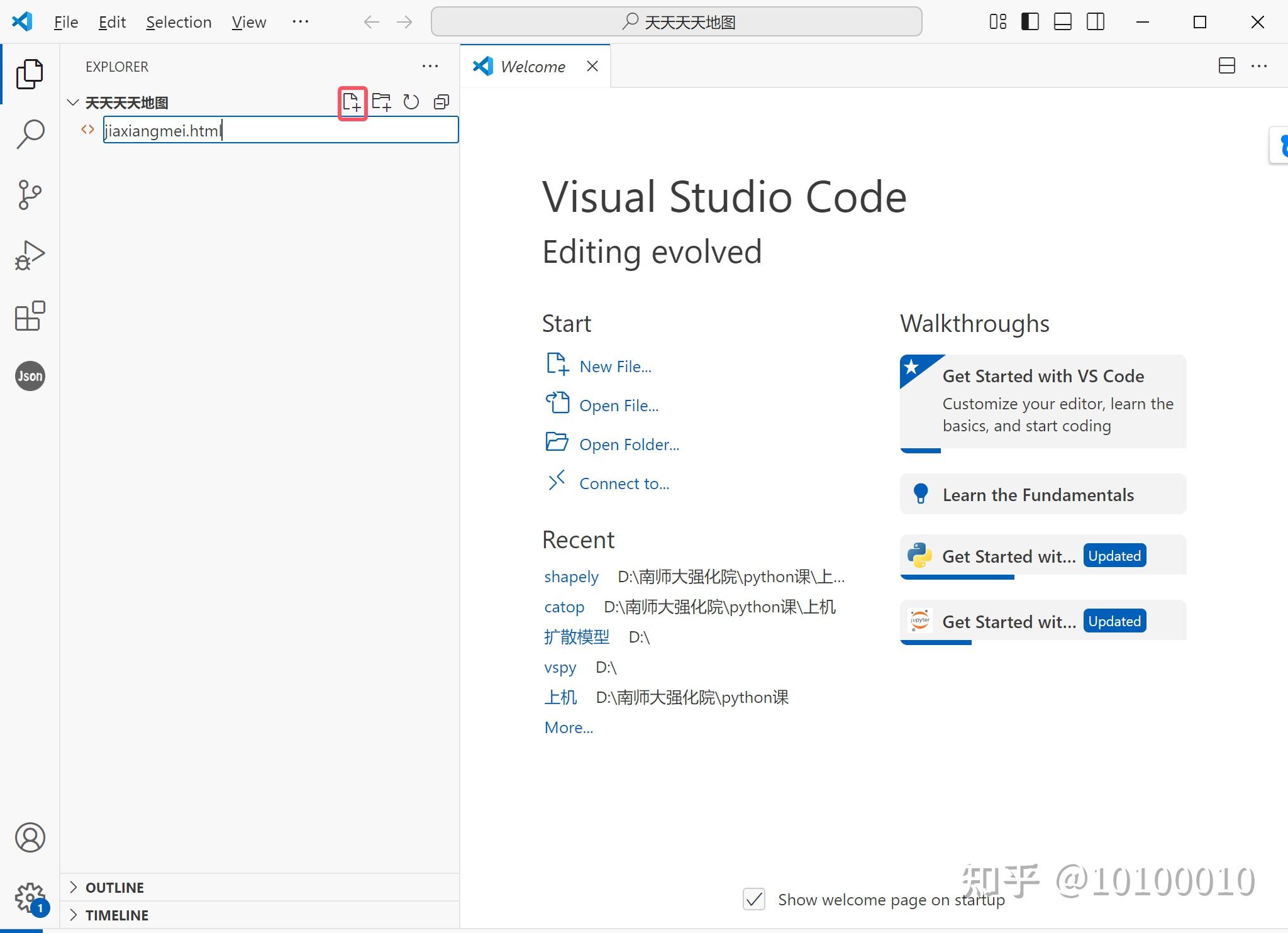The height and width of the screenshot is (933, 1288).
Task: Expand the OUTLINE section
Action: click(x=114, y=887)
